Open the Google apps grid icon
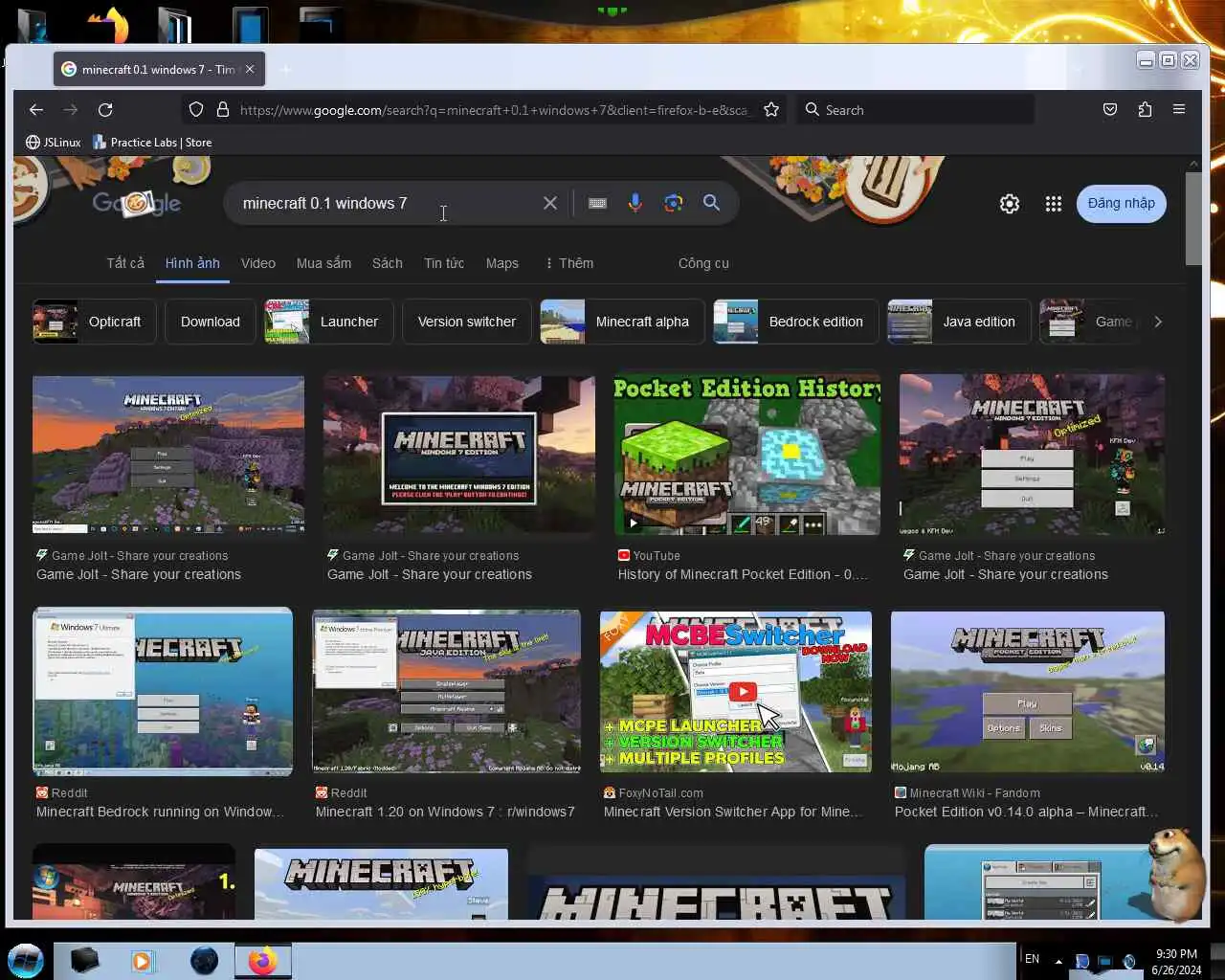1225x980 pixels. tap(1054, 204)
